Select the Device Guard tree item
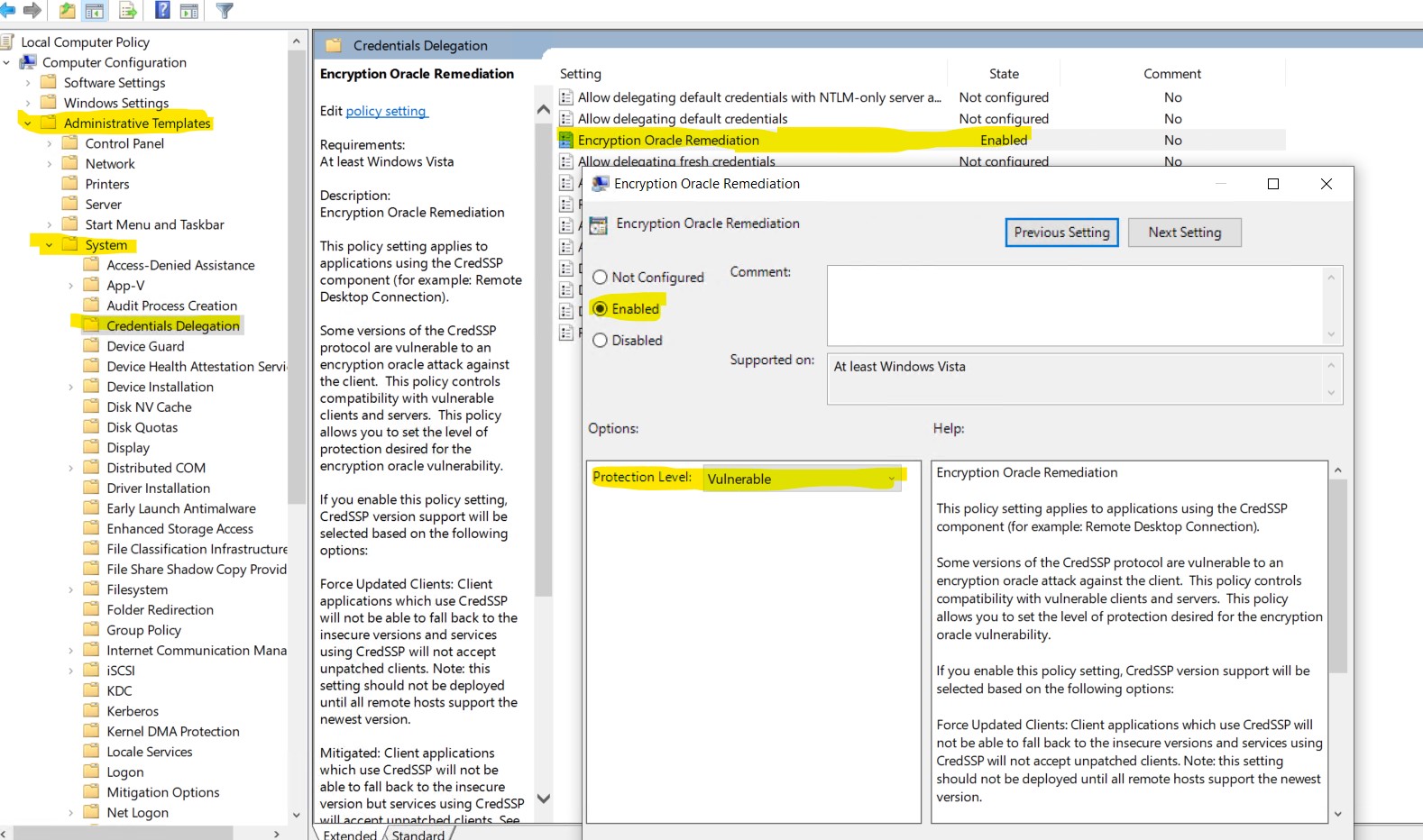 [x=145, y=346]
